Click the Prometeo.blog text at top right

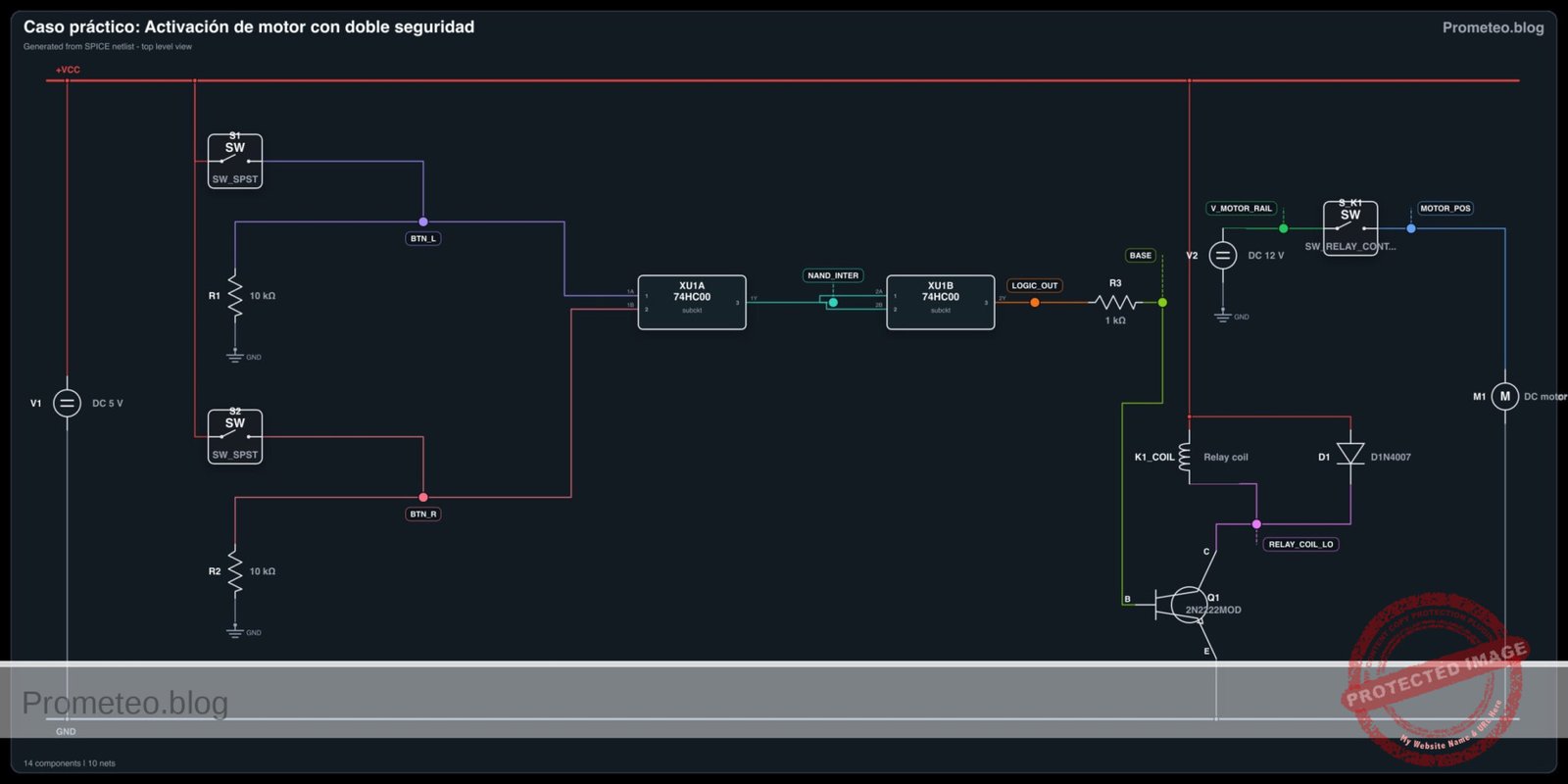coord(1493,27)
